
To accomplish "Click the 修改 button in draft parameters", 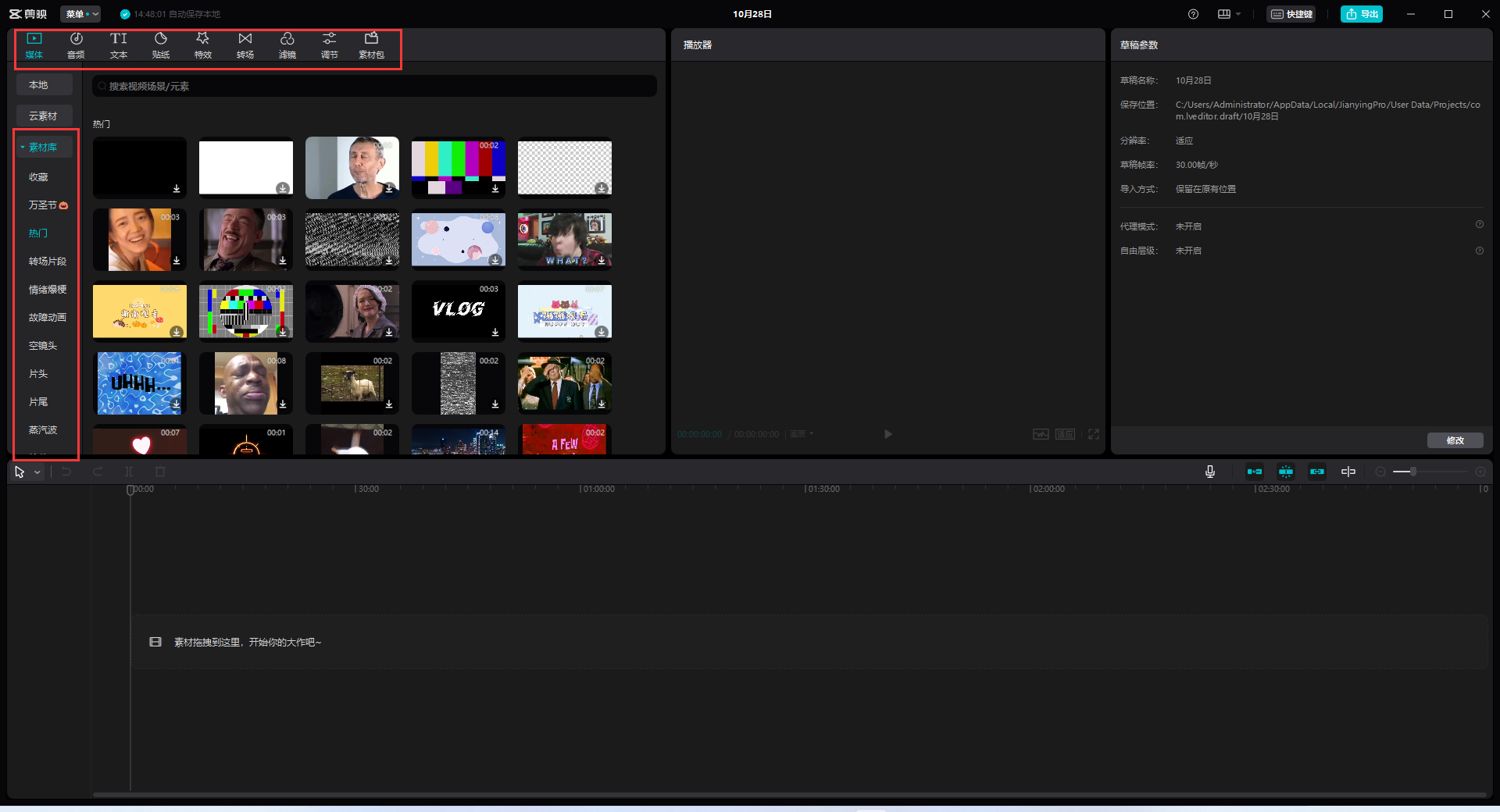I will click(1455, 440).
